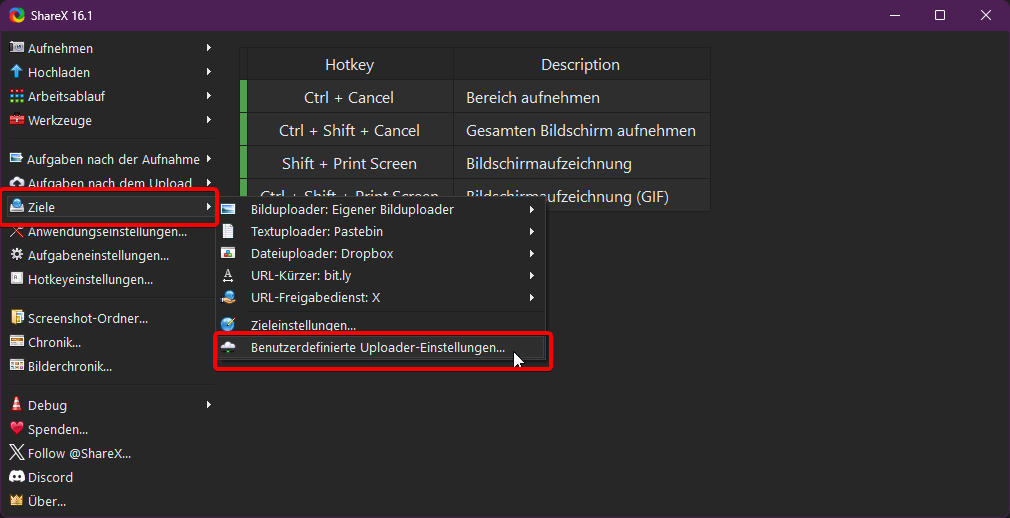Select Dateiuploader: Dropbox menu item
This screenshot has width=1010, height=518.
pos(321,254)
